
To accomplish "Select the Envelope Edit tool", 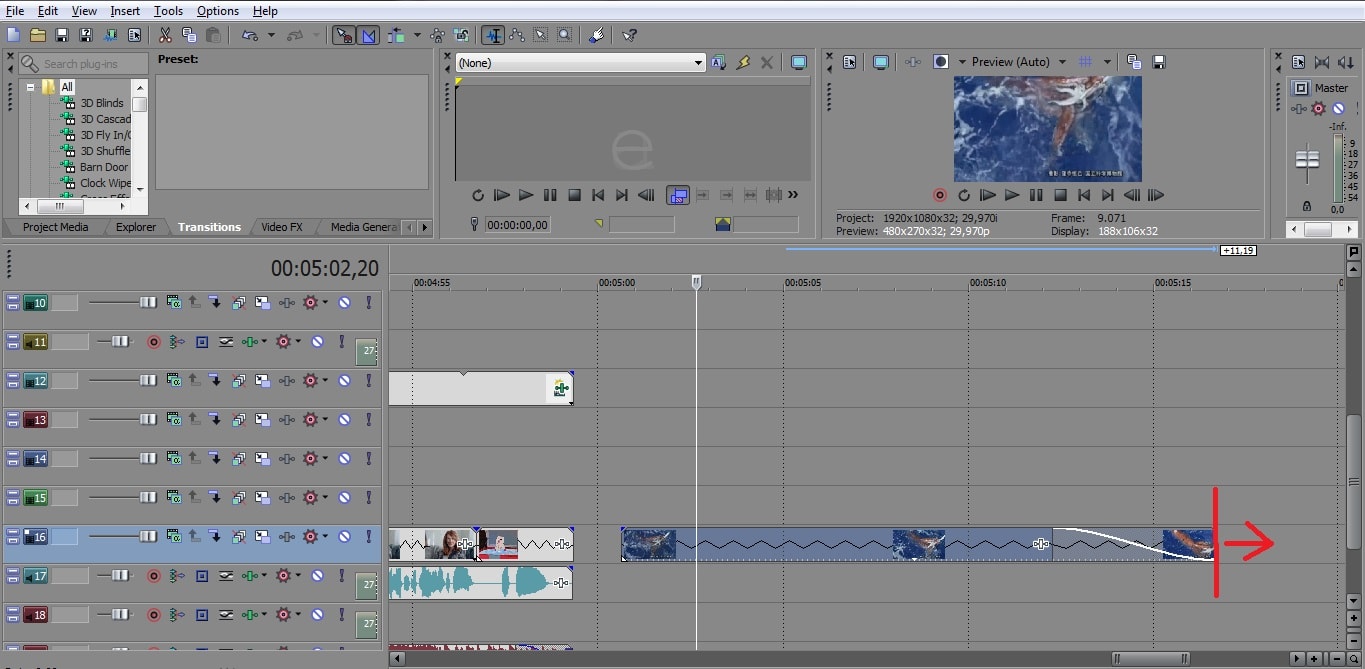I will pos(517,35).
